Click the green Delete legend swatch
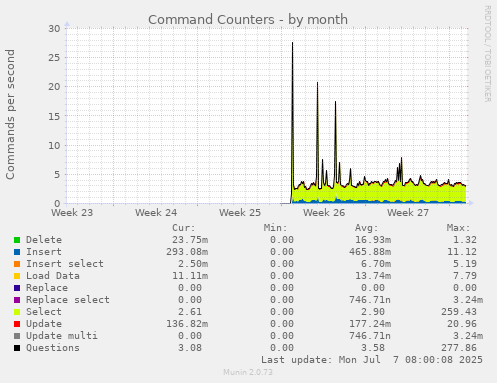 [17, 240]
